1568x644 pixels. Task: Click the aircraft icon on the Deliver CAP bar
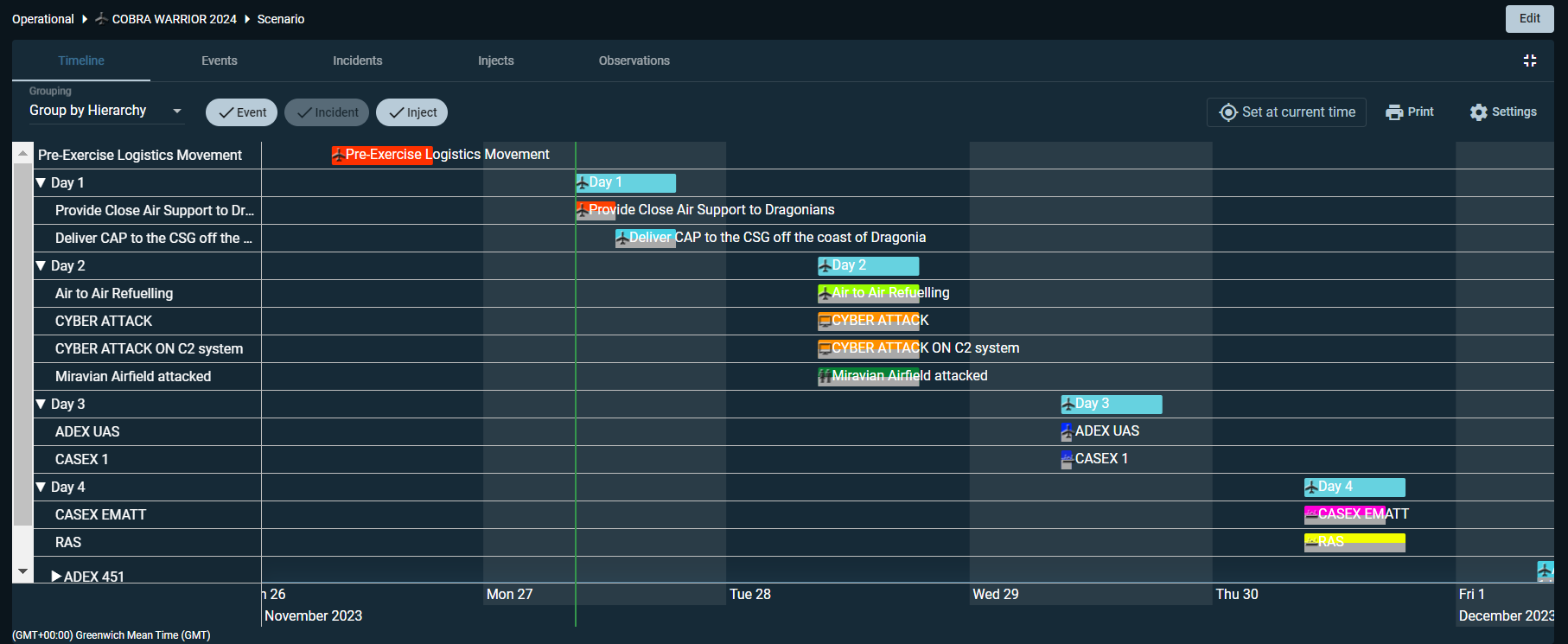[x=621, y=239]
